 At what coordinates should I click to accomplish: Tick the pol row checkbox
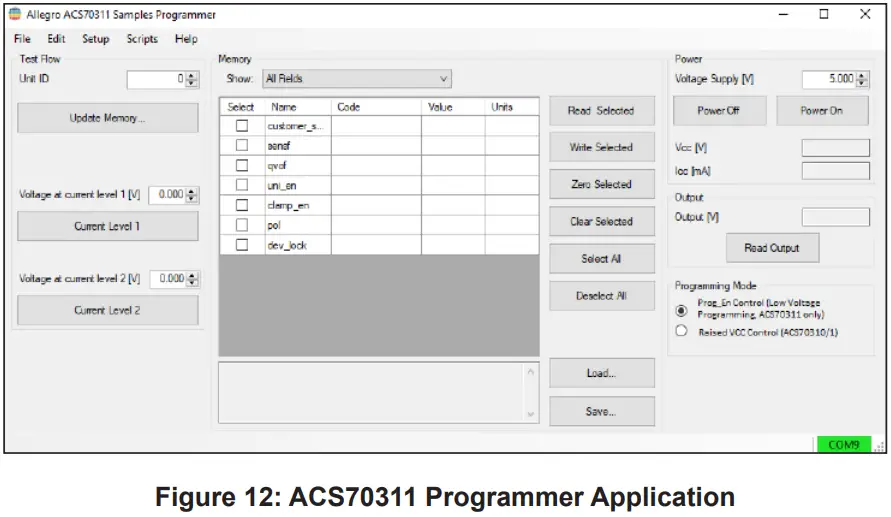(x=242, y=225)
